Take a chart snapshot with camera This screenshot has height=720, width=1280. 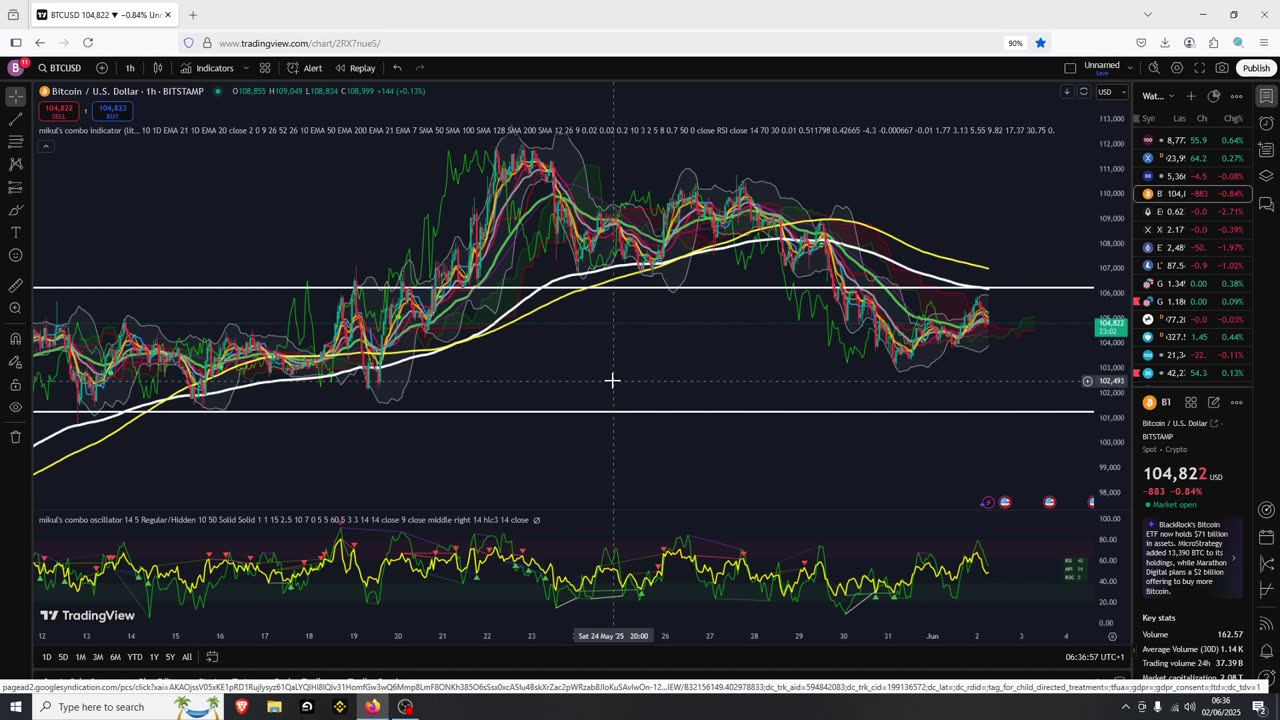(x=1222, y=68)
